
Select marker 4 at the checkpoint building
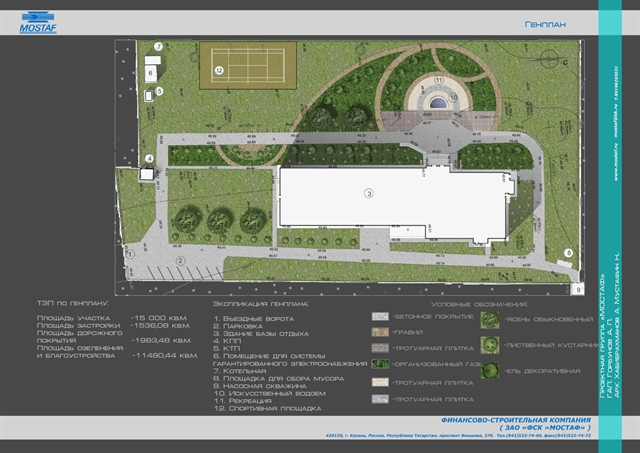[x=147, y=159]
